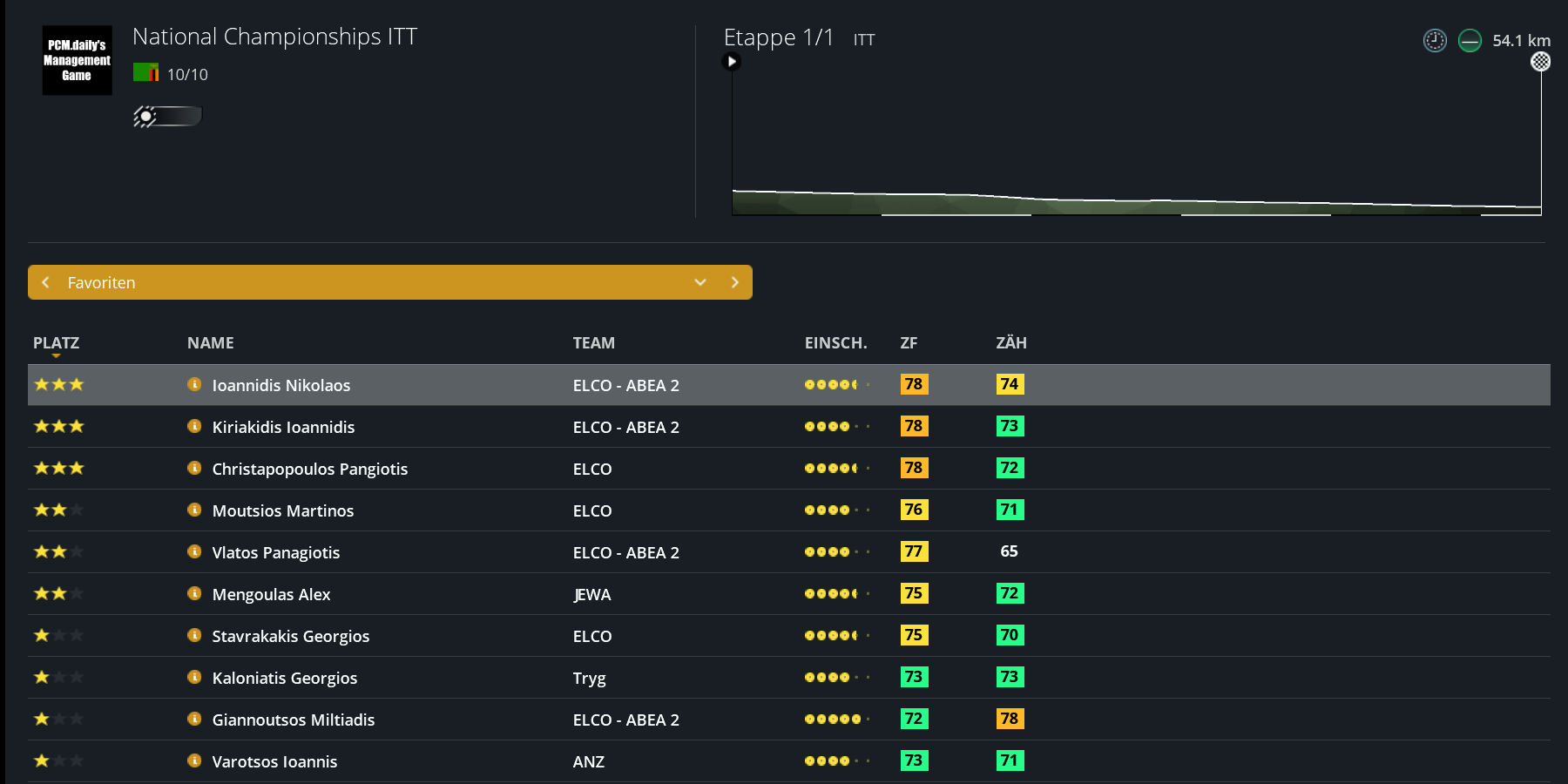Click the clock icon near 54.1 km

click(x=1435, y=40)
